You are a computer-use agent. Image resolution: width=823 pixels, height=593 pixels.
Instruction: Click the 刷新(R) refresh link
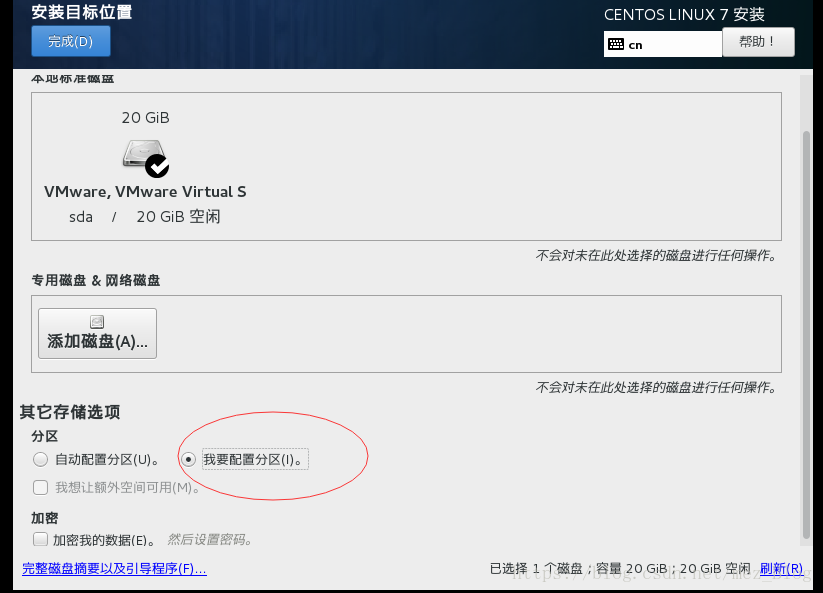pos(783,567)
